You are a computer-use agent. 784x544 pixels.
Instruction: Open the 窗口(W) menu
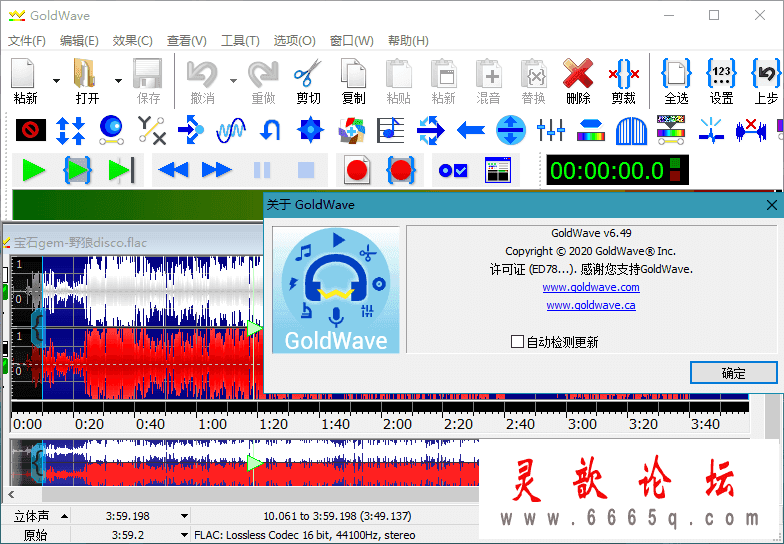pyautogui.click(x=352, y=41)
